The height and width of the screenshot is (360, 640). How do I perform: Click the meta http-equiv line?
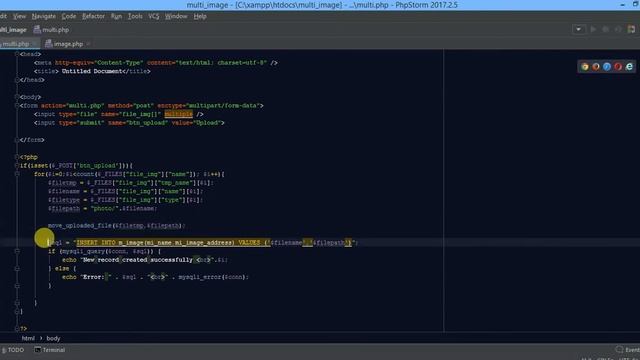pos(156,62)
